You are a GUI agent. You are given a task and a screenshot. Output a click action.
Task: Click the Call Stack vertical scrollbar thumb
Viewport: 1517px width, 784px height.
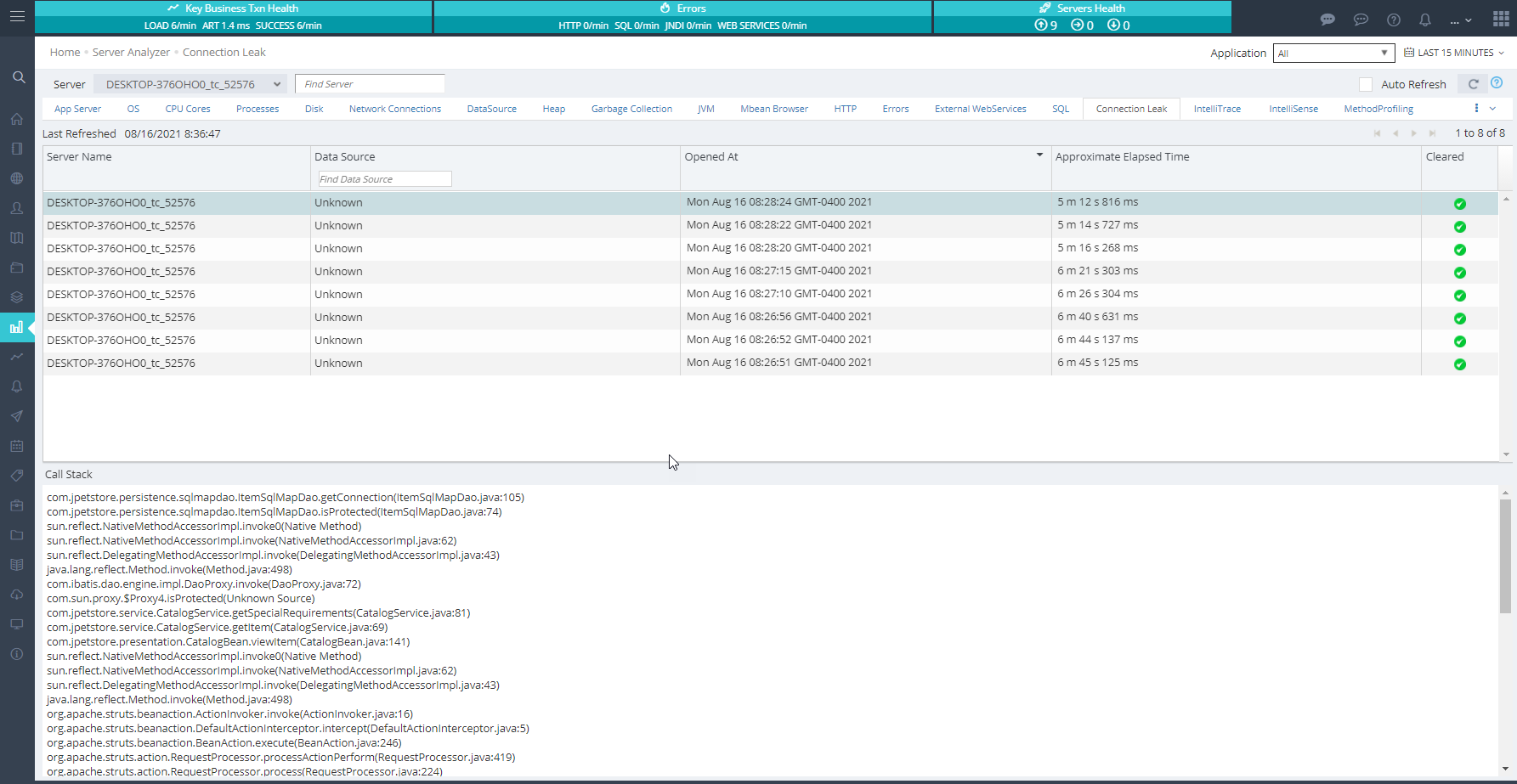click(1504, 556)
